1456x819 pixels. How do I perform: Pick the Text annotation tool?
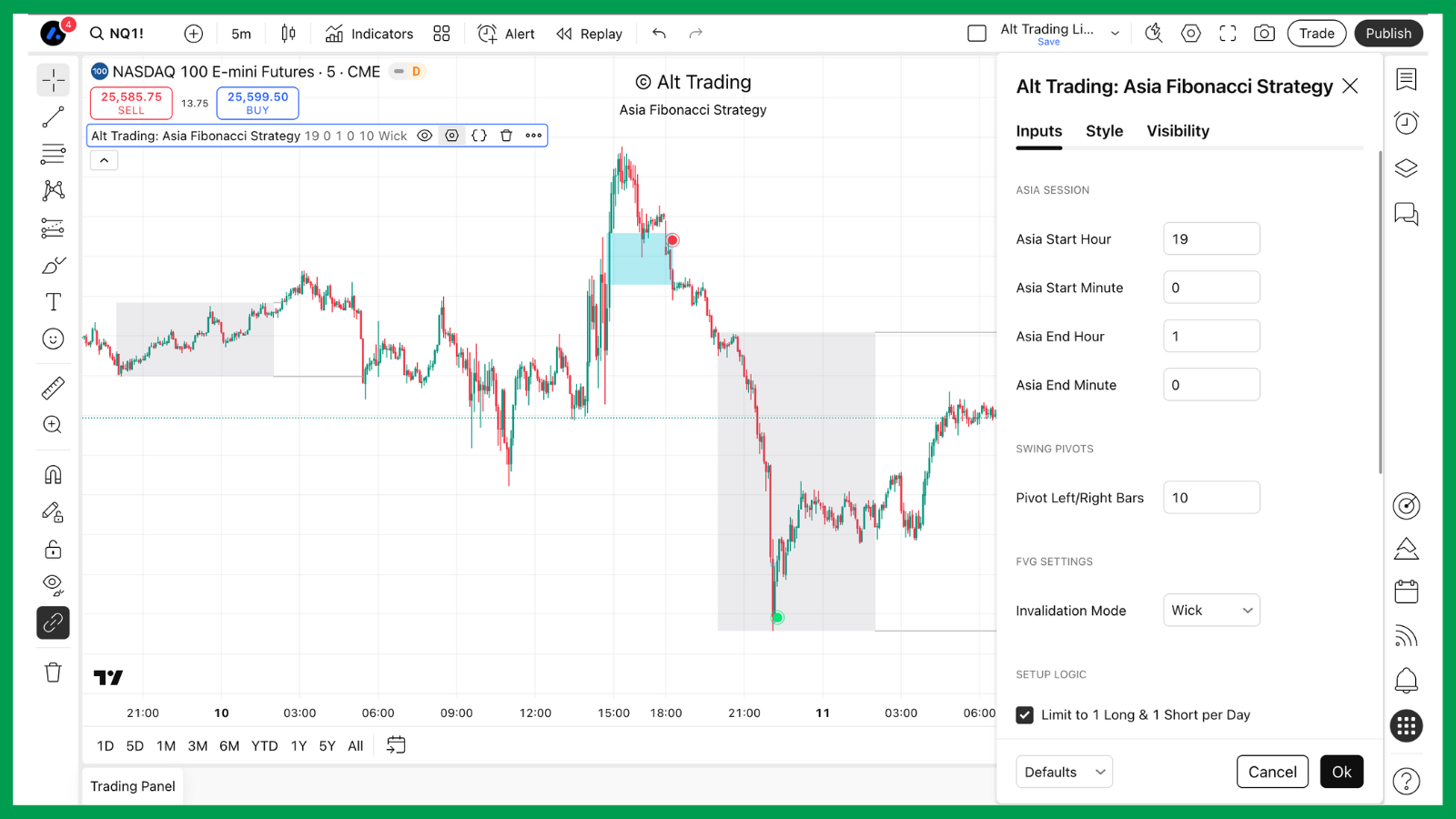click(53, 301)
